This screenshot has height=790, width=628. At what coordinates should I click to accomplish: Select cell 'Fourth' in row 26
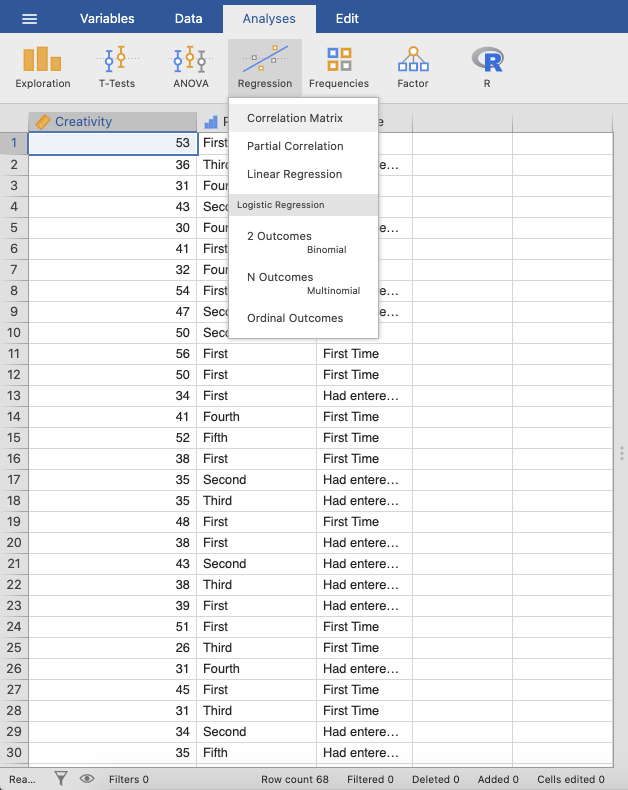[257, 669]
